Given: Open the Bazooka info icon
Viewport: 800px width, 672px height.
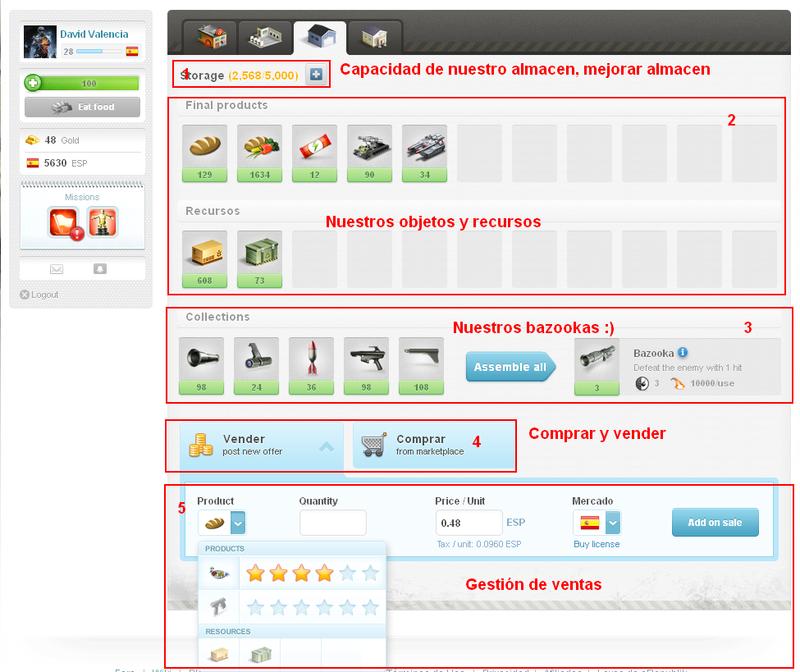Looking at the screenshot, I should (x=682, y=353).
